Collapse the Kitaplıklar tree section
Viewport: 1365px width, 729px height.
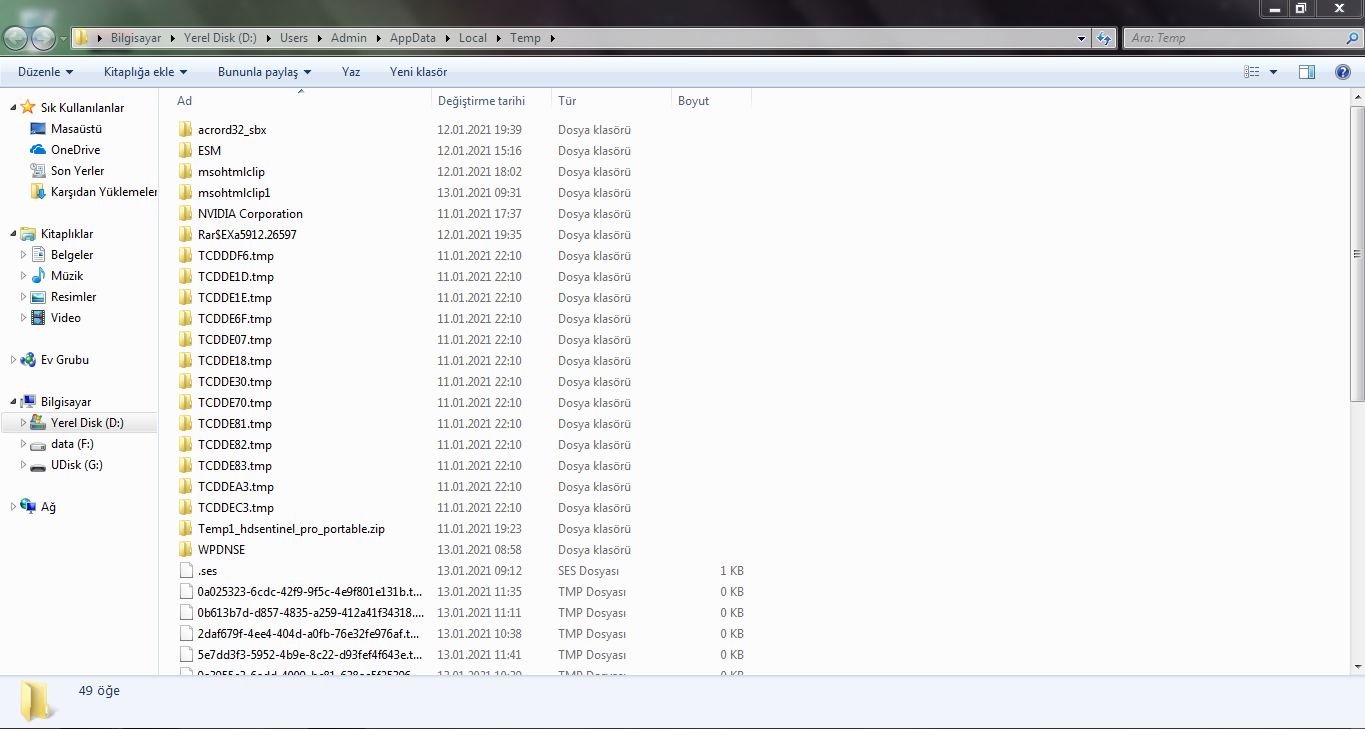pyautogui.click(x=14, y=234)
